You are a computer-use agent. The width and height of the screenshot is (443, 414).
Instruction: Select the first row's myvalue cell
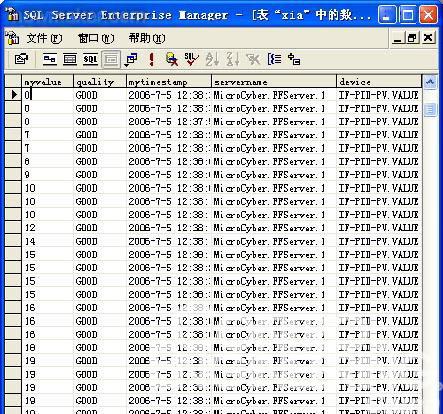coord(47,95)
